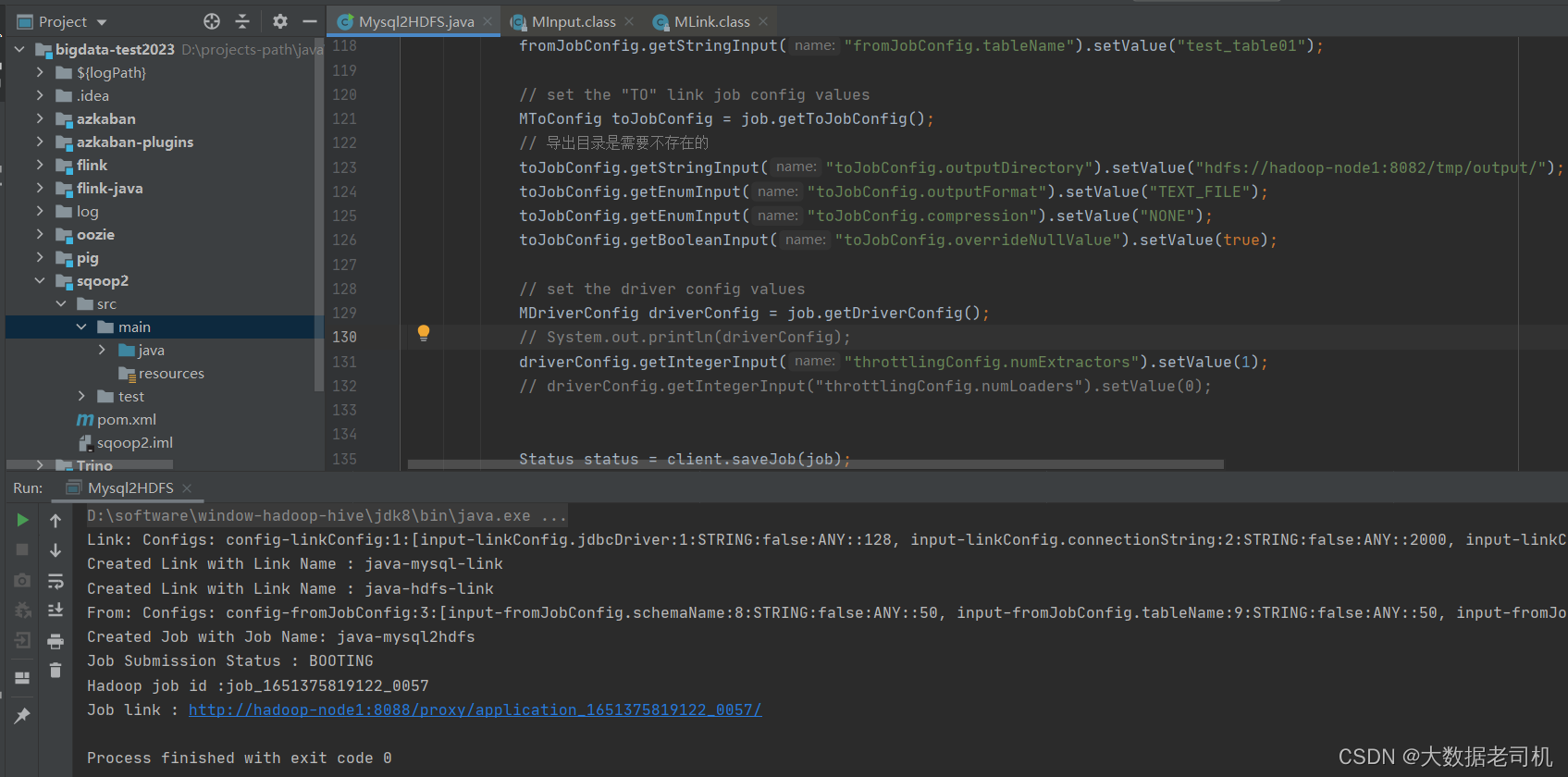Select the resources folder
Image resolution: width=1568 pixels, height=777 pixels.
[x=161, y=373]
